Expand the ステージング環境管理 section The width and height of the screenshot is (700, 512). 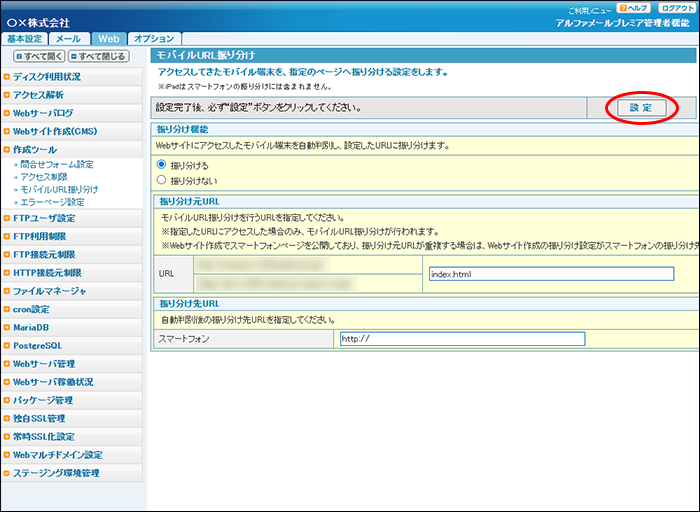(56, 473)
